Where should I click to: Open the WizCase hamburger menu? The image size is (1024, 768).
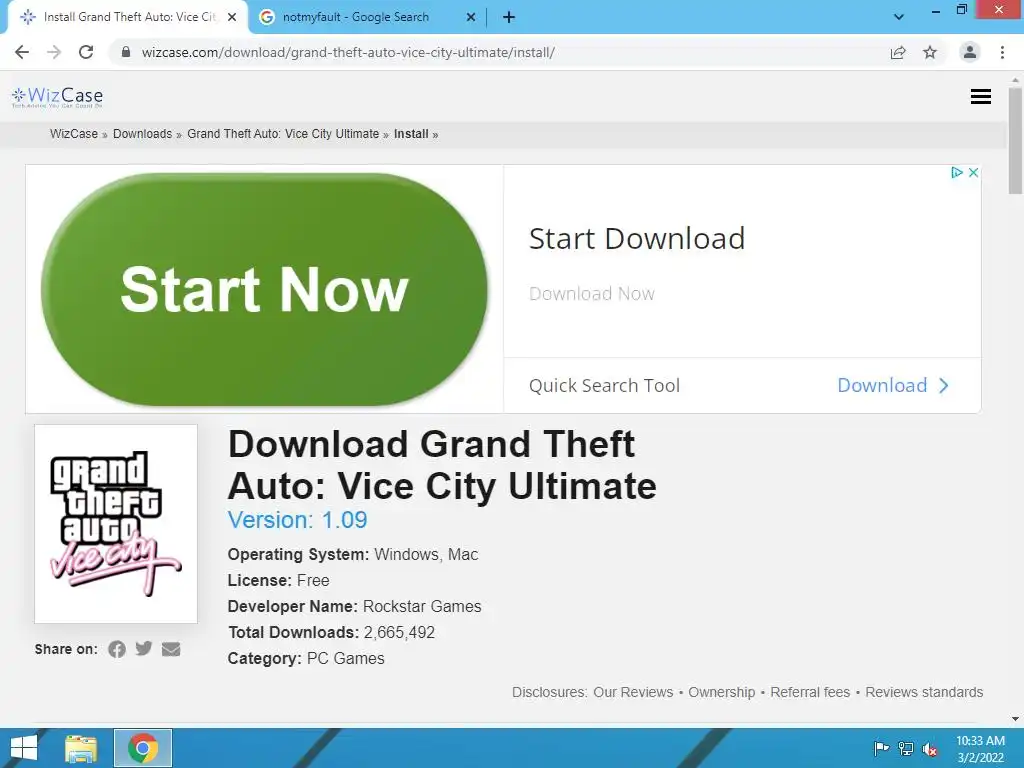pyautogui.click(x=981, y=97)
